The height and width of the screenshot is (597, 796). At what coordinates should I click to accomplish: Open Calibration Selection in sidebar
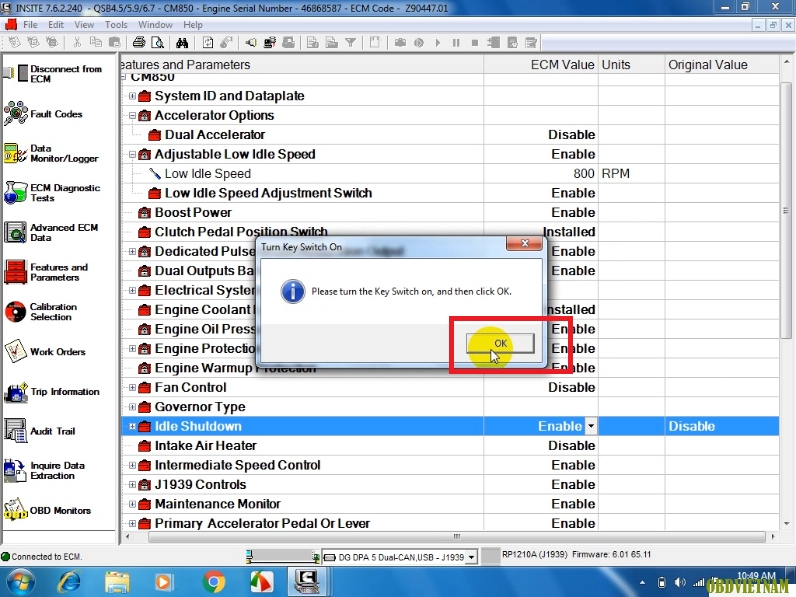point(16,312)
